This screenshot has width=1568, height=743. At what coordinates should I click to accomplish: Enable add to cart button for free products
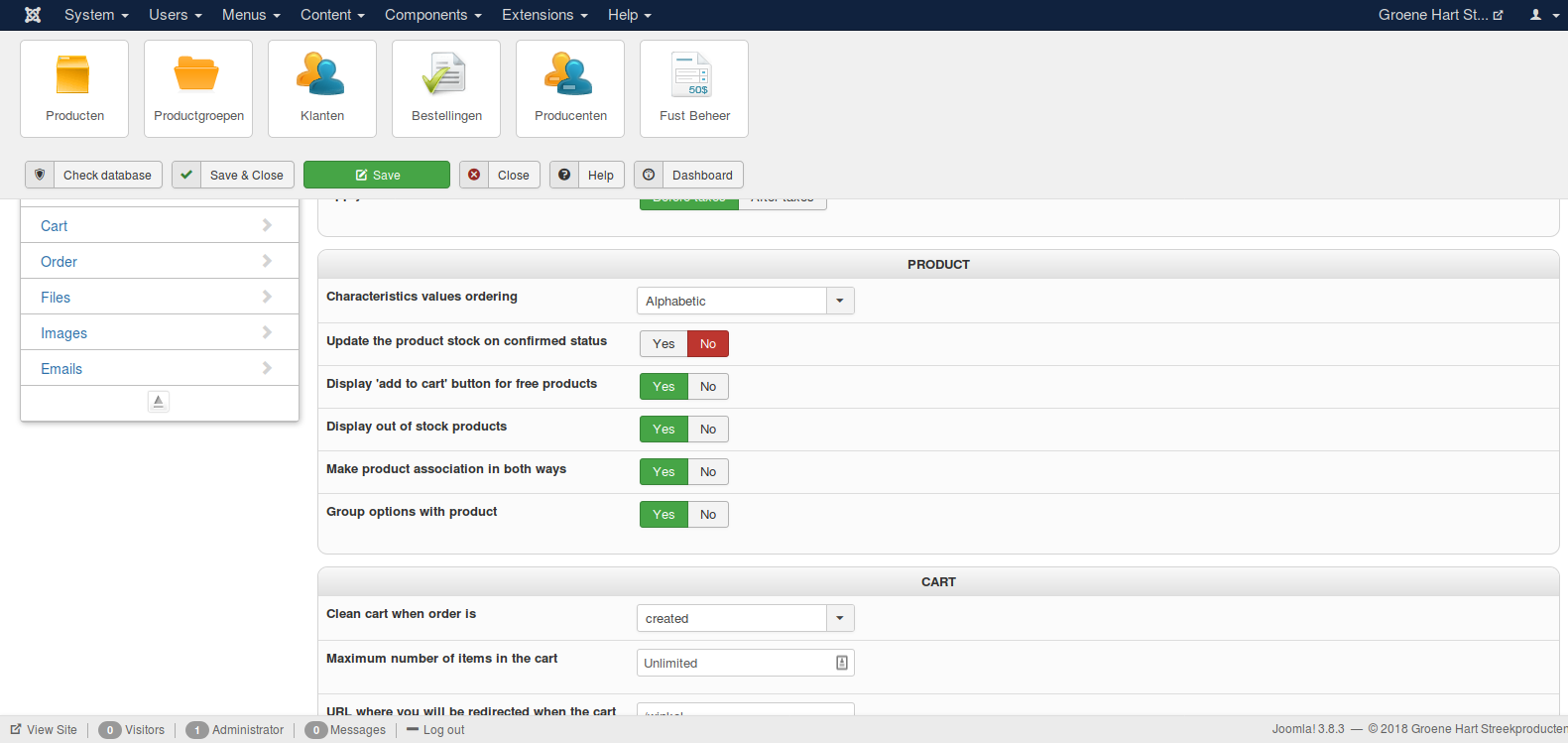click(663, 387)
